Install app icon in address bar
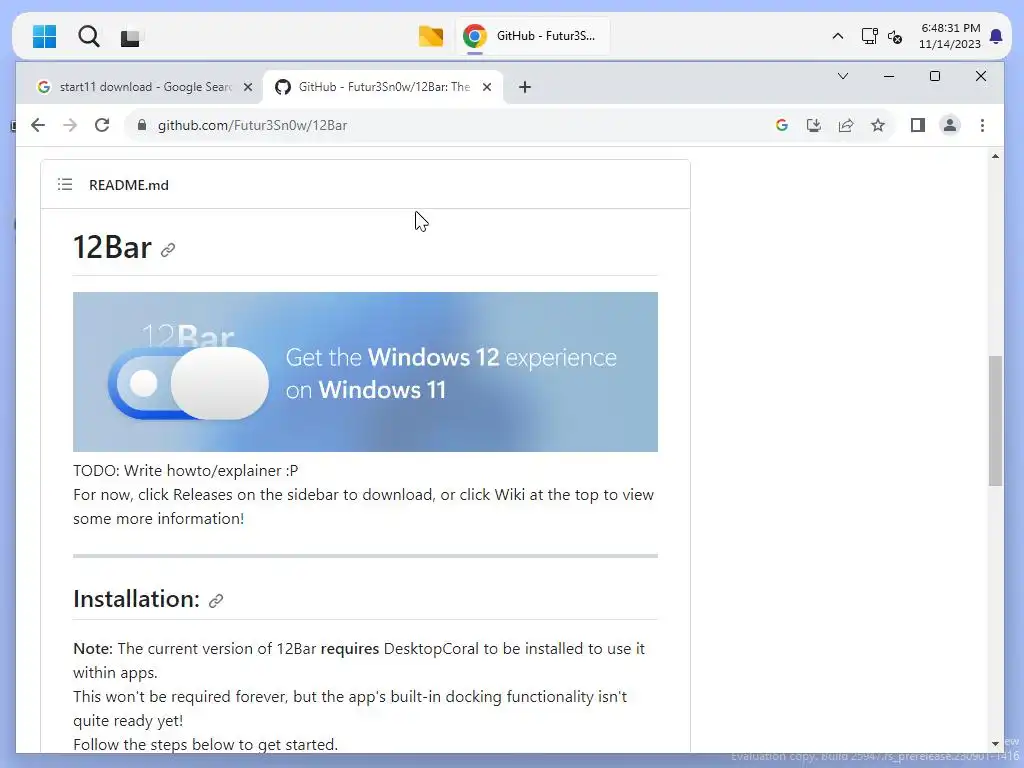This screenshot has width=1024, height=768. tap(814, 125)
